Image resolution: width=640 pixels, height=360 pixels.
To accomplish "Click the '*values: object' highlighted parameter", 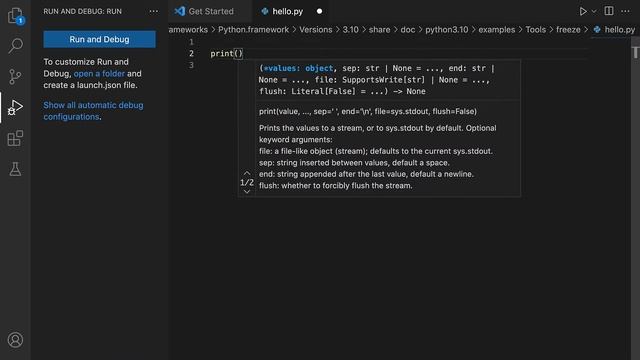I will [x=298, y=68].
